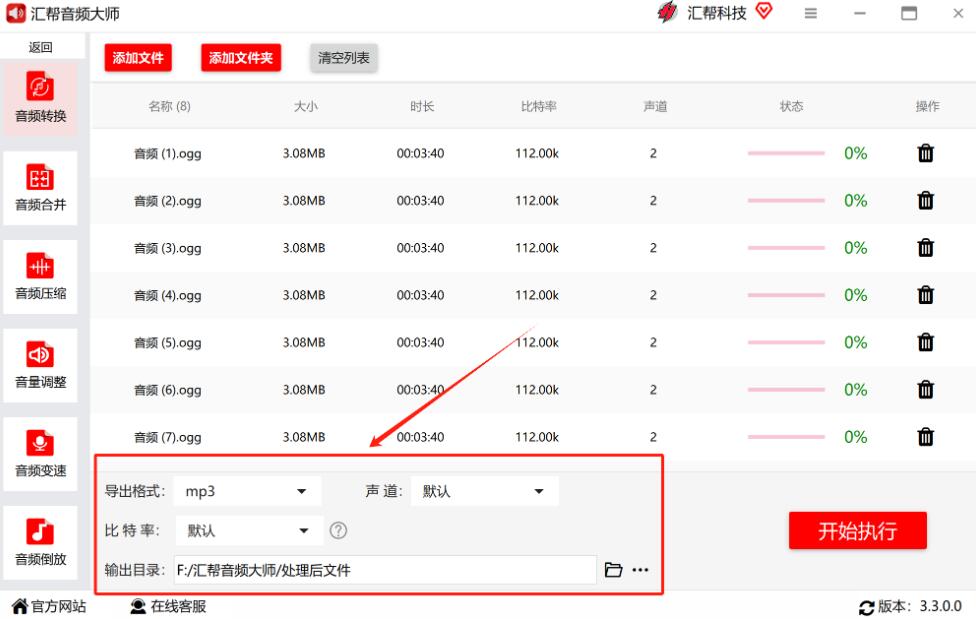Click the progress bar of 音频 (7).ogg

(x=786, y=437)
